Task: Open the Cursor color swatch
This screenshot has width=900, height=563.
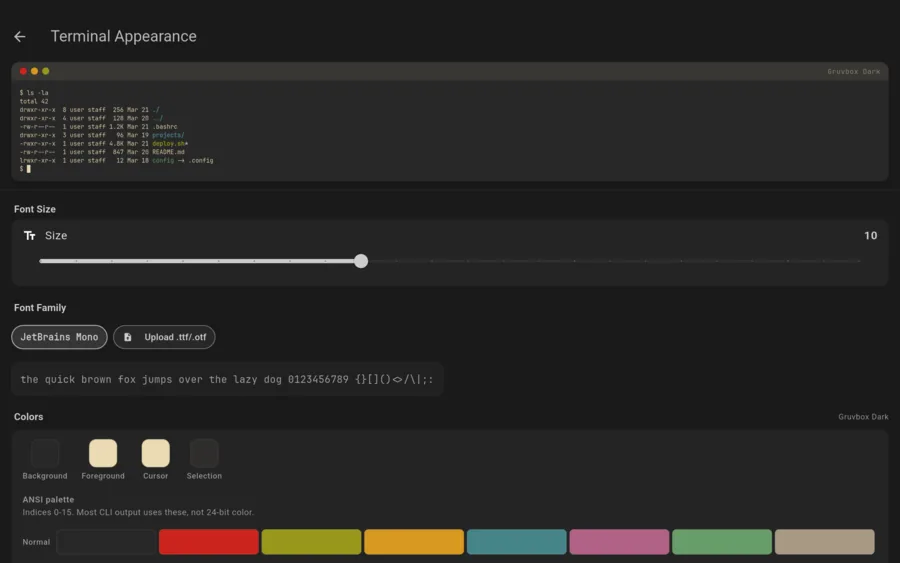Action: click(156, 453)
